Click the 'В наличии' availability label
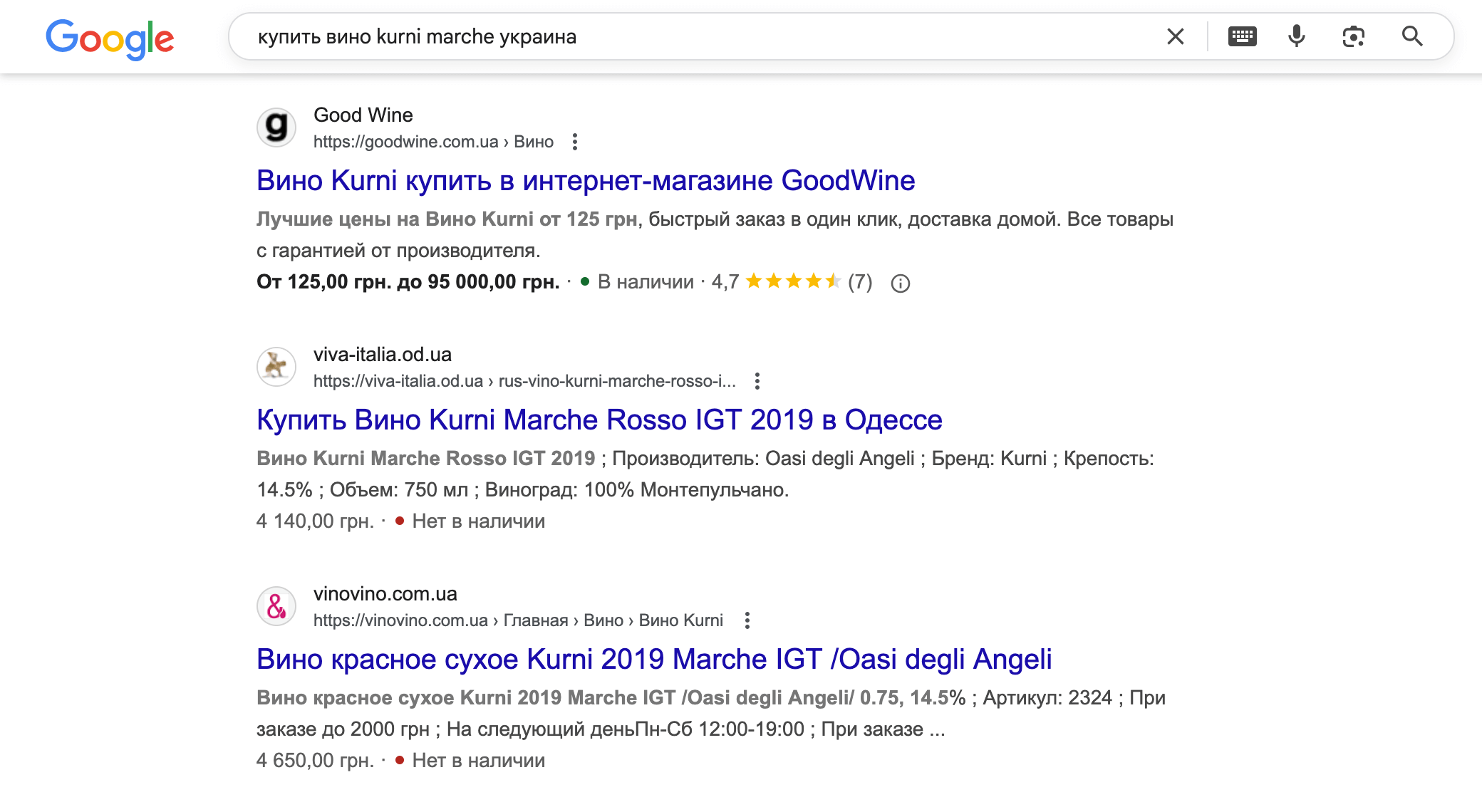The height and width of the screenshot is (812, 1482). [646, 282]
